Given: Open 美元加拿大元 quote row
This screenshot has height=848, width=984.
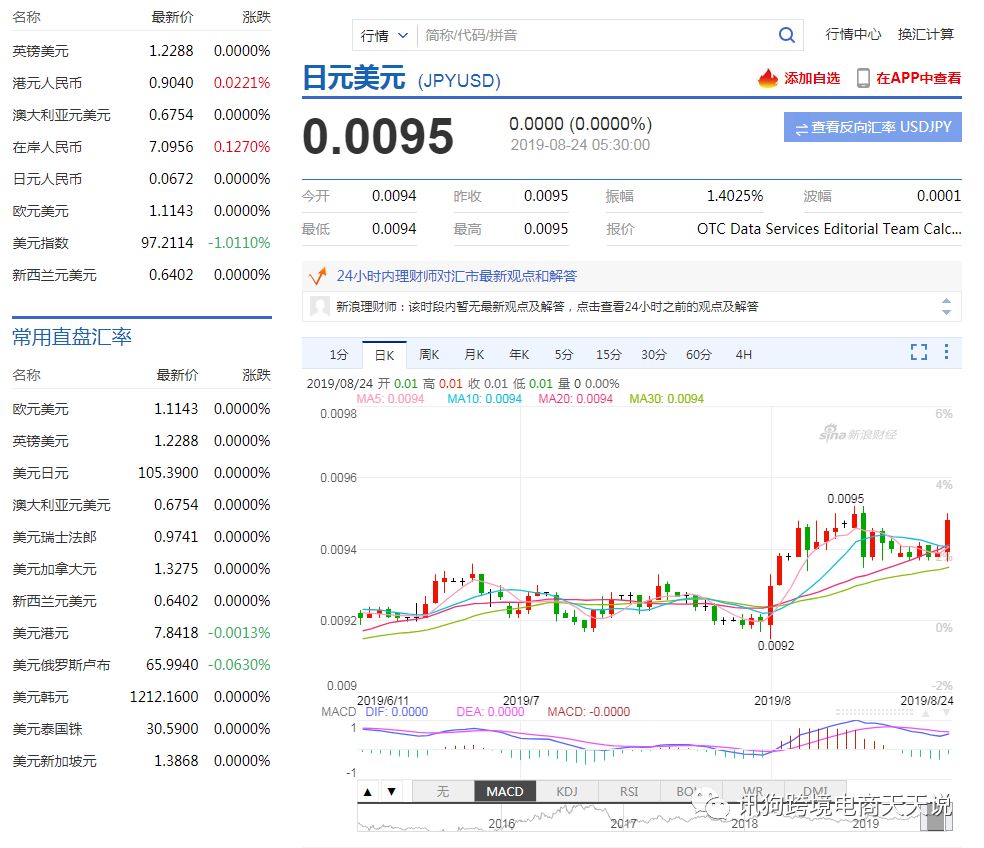Looking at the screenshot, I should (x=141, y=569).
